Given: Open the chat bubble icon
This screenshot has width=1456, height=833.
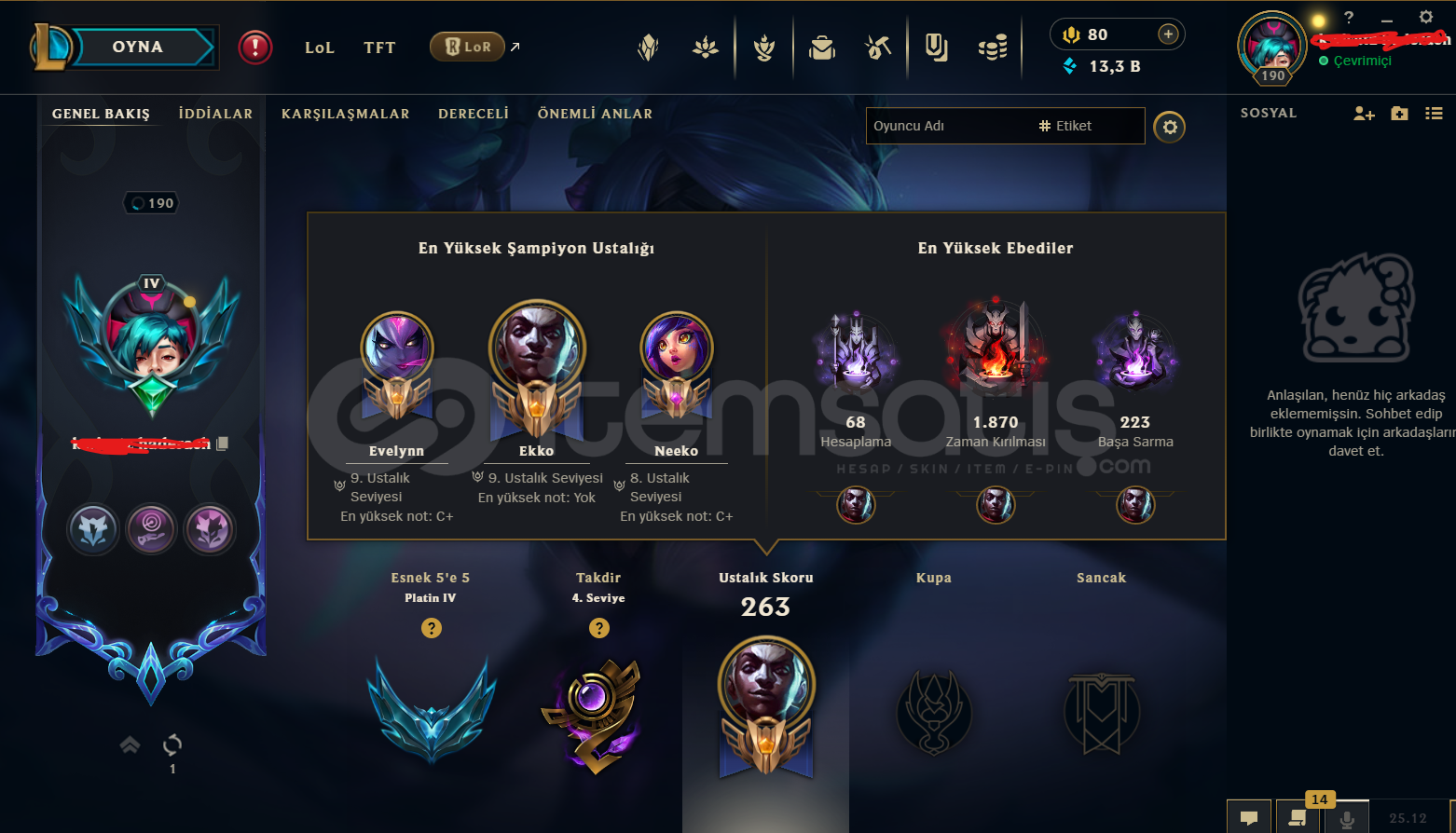Looking at the screenshot, I should (x=1249, y=818).
